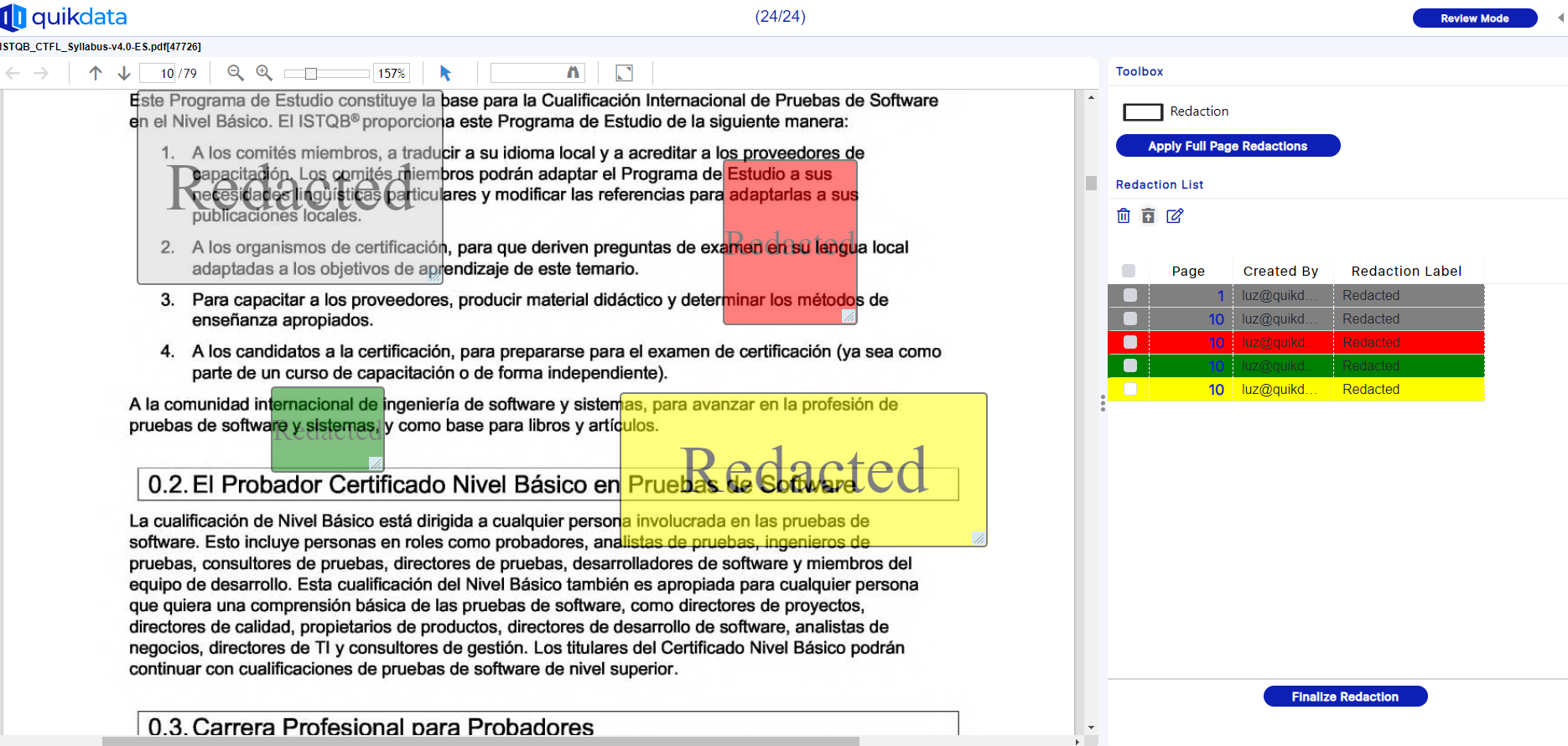
Task: Select the gray redaction overlay on page
Action: (290, 188)
